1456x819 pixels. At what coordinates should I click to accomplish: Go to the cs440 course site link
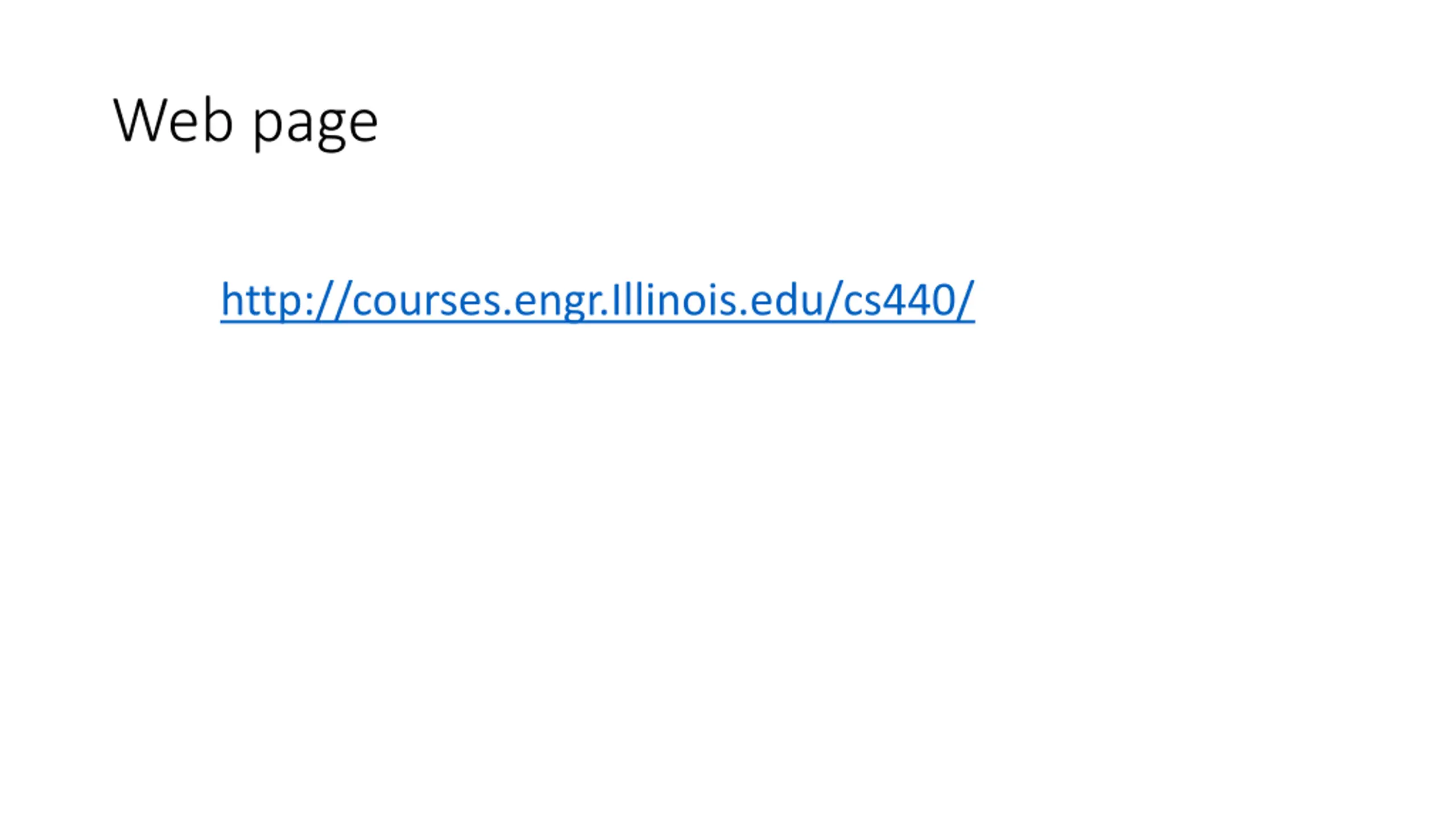(x=597, y=300)
